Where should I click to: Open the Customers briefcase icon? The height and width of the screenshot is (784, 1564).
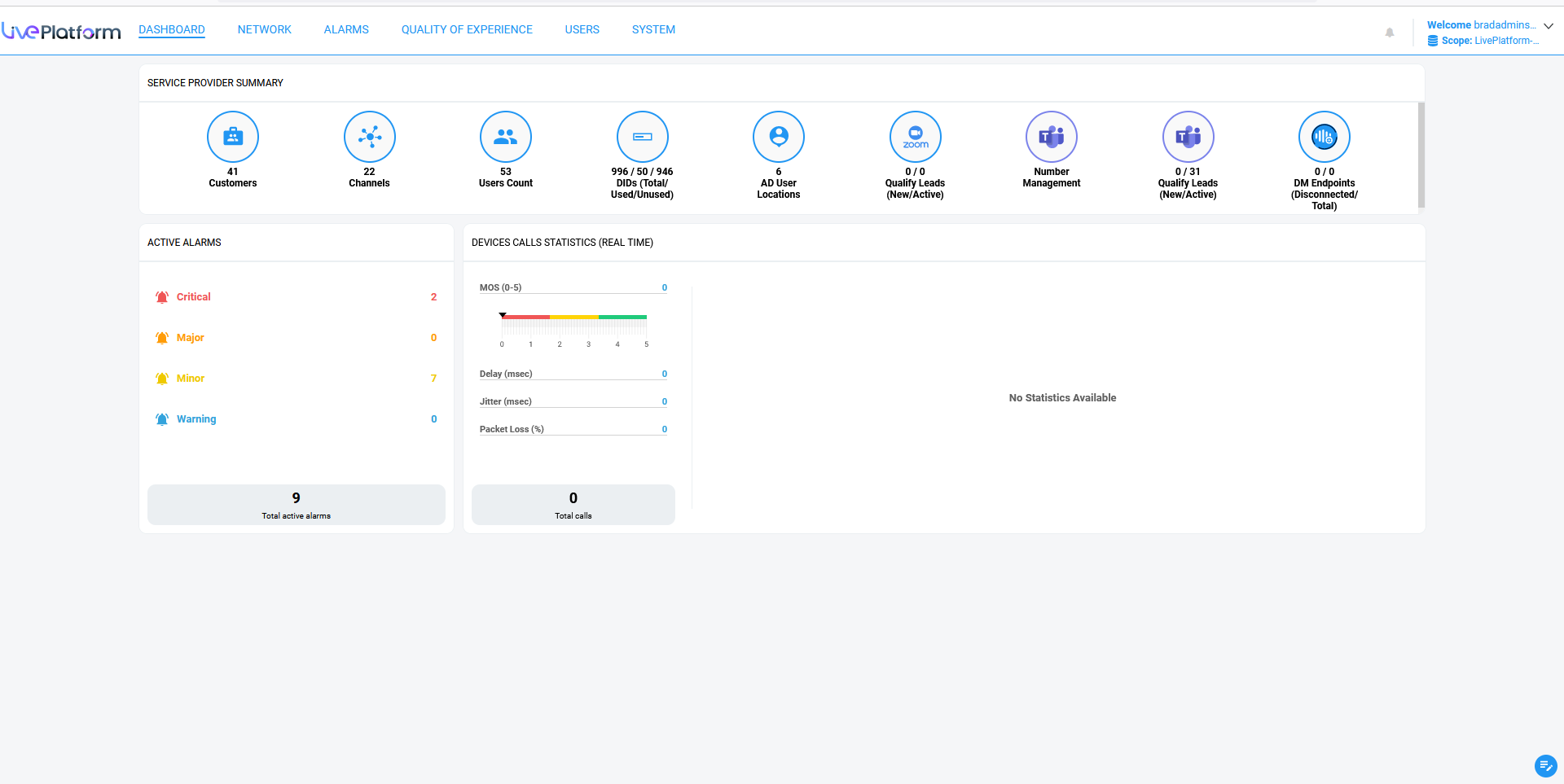click(x=233, y=137)
